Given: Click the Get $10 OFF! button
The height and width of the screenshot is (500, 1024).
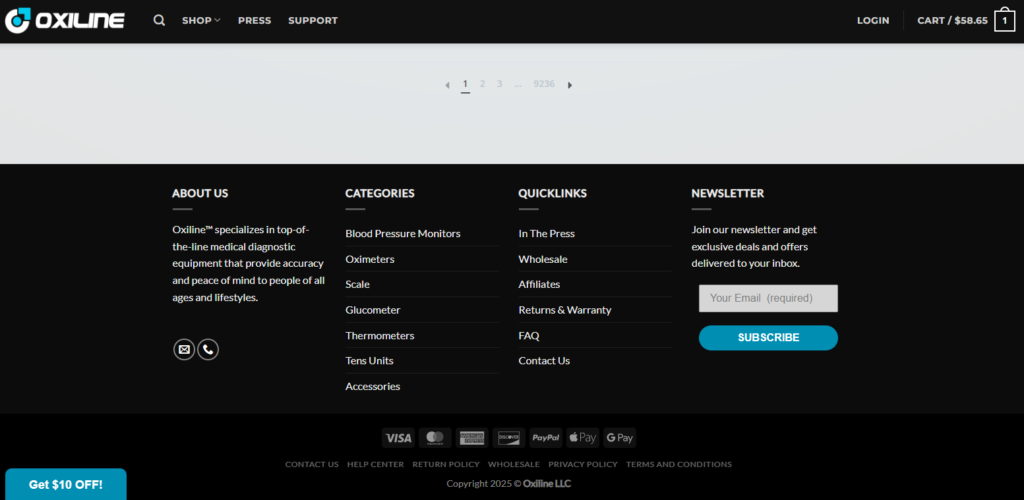Looking at the screenshot, I should [x=65, y=484].
